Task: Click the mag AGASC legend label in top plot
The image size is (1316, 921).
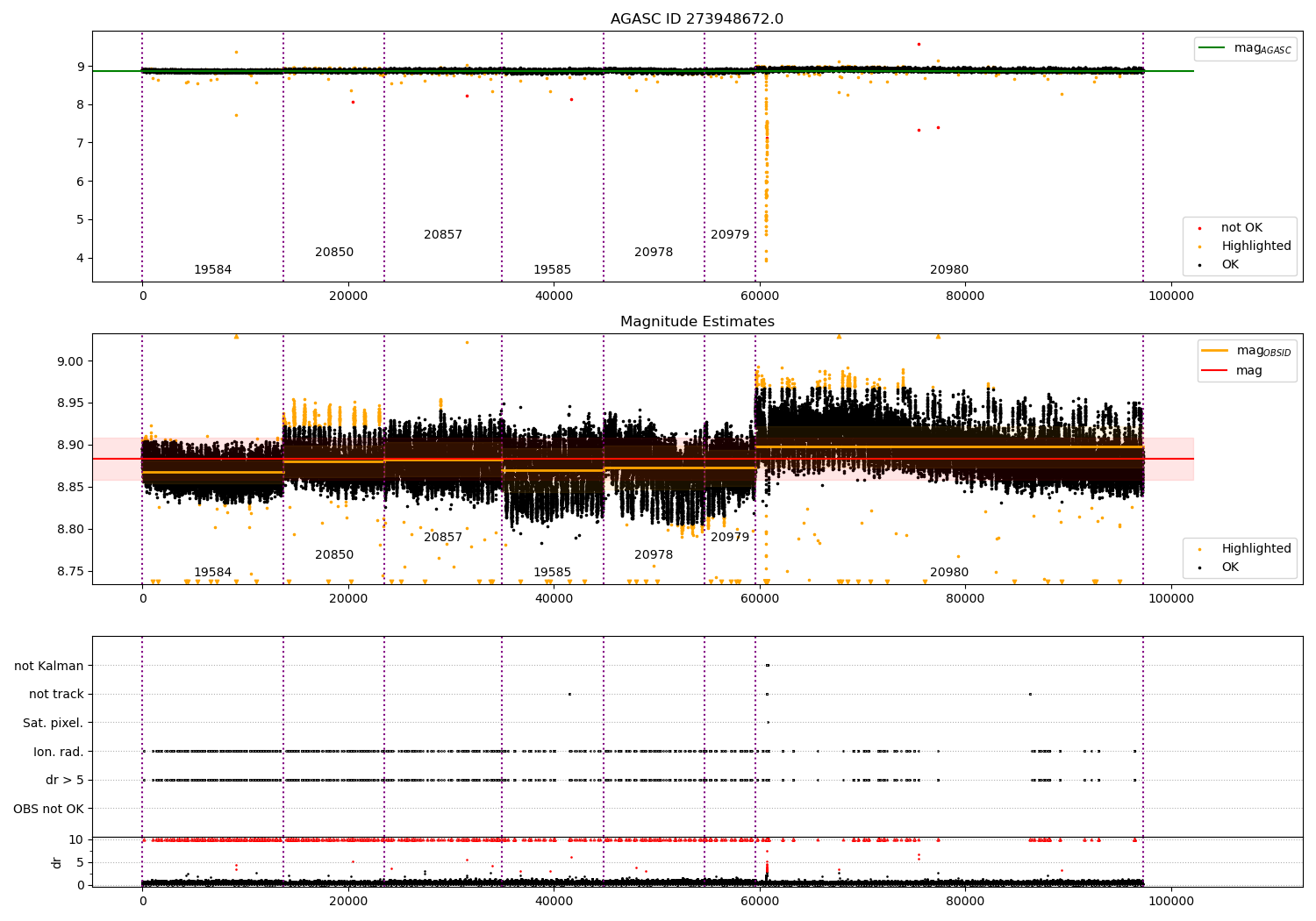Action: pos(1262,48)
